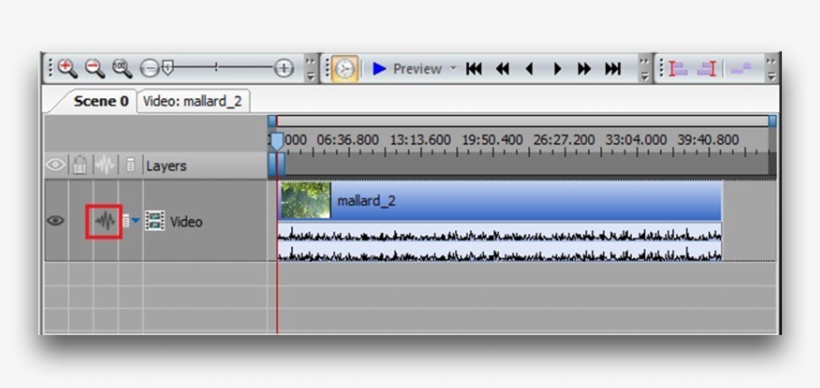820x388 pixels.
Task: Select the Video layer name
Action: (x=186, y=222)
